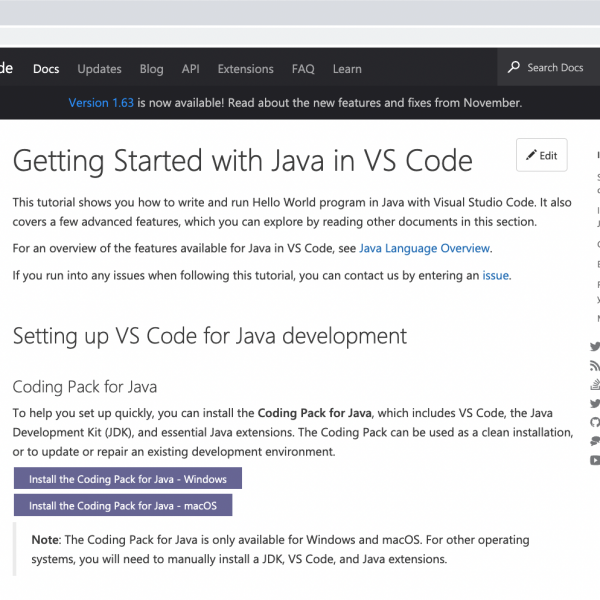Click the Twitter bird icon above the RSS icon
This screenshot has width=600, height=600.
pyautogui.click(x=596, y=347)
